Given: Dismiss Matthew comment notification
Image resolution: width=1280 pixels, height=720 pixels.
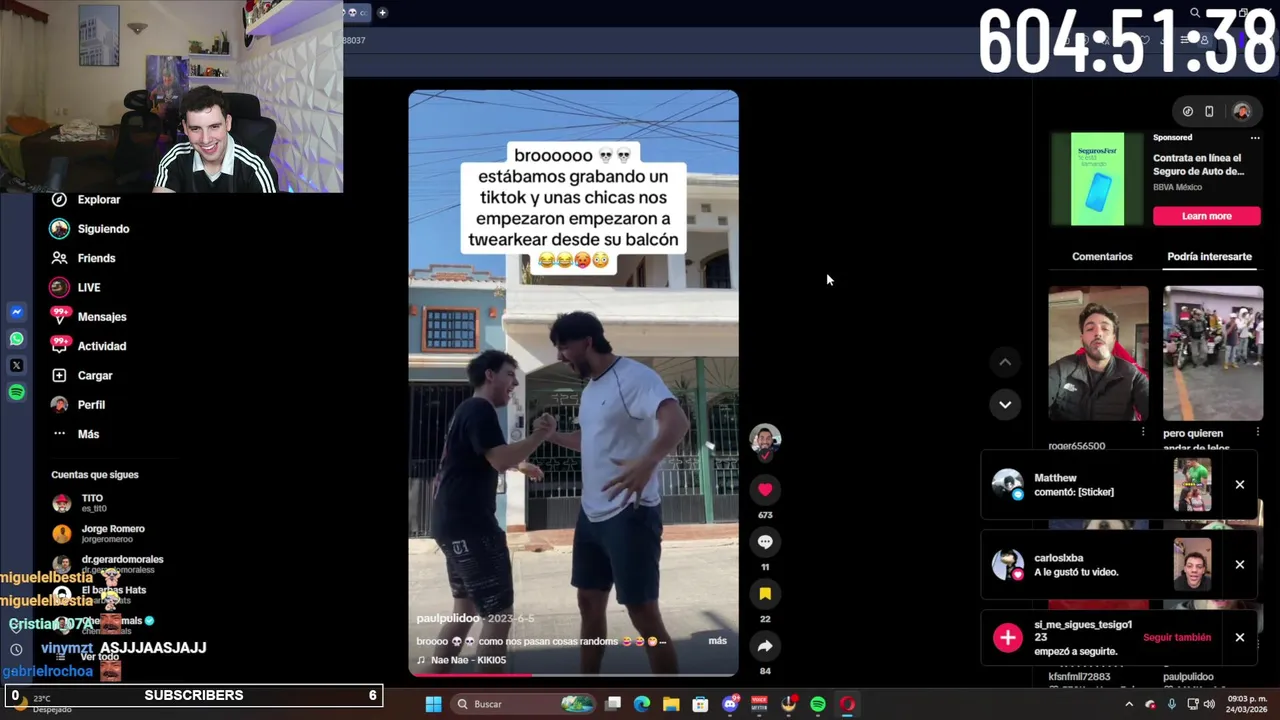Looking at the screenshot, I should pos(1239,485).
